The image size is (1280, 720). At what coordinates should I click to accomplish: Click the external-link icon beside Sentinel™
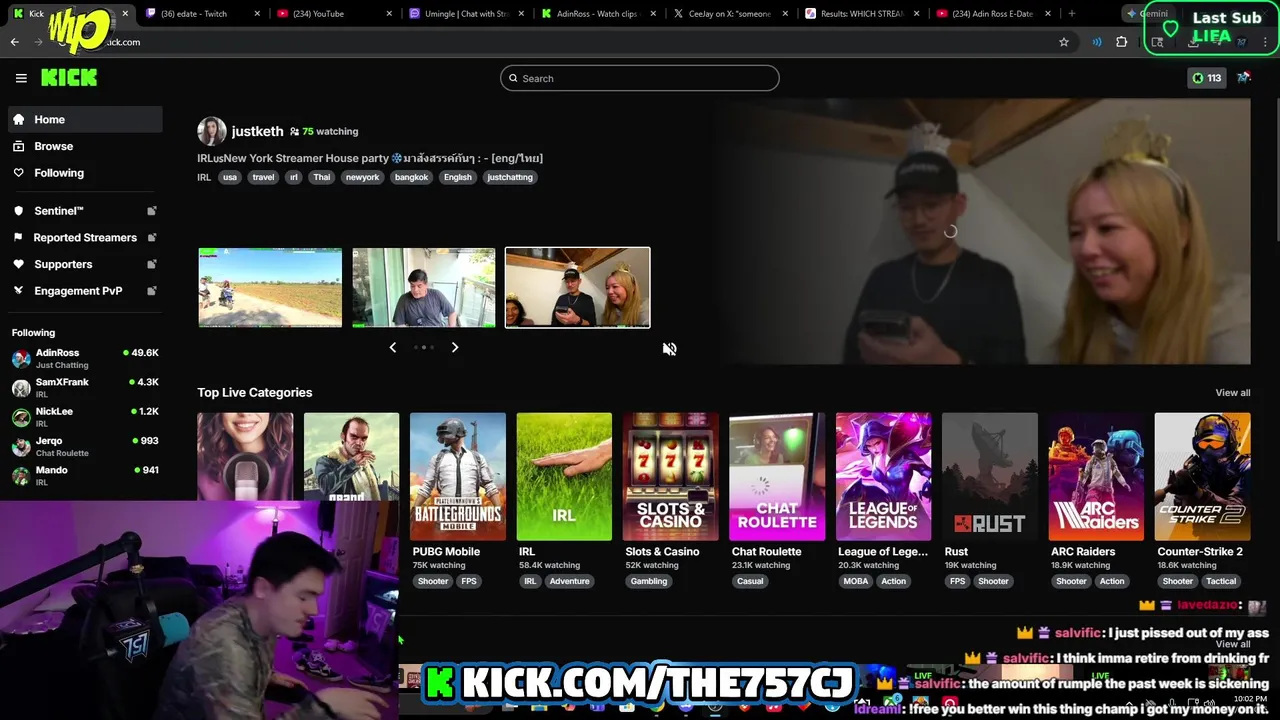point(152,211)
